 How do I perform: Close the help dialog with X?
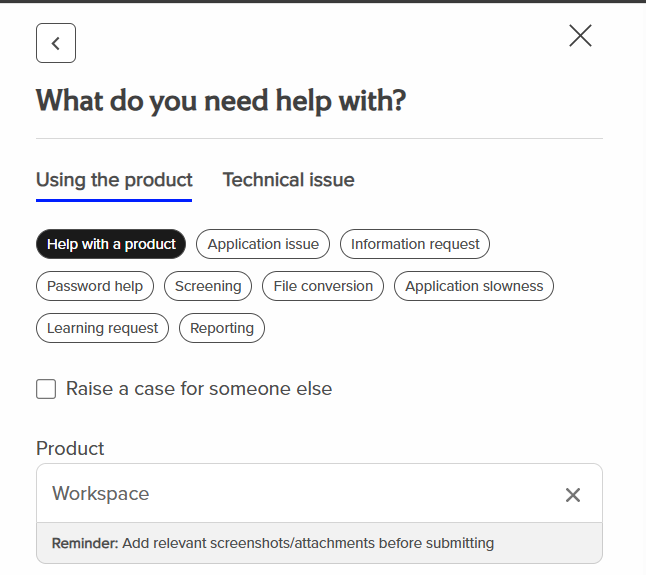(580, 36)
